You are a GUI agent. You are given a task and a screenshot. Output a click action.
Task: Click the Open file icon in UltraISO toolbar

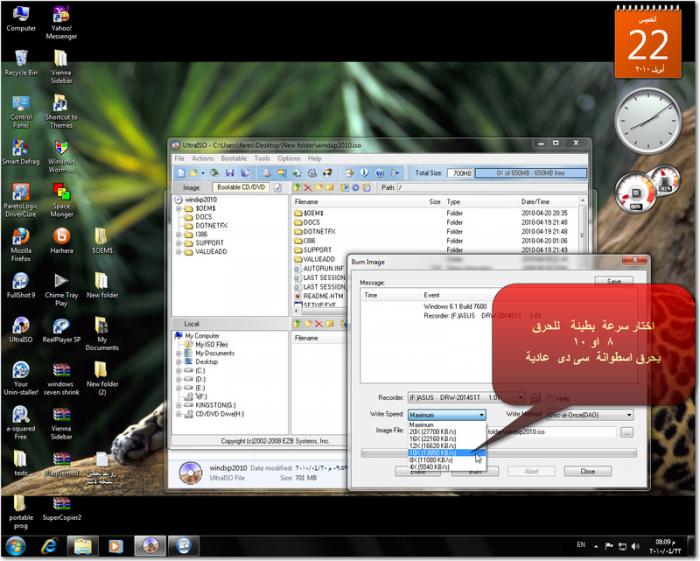coord(194,173)
